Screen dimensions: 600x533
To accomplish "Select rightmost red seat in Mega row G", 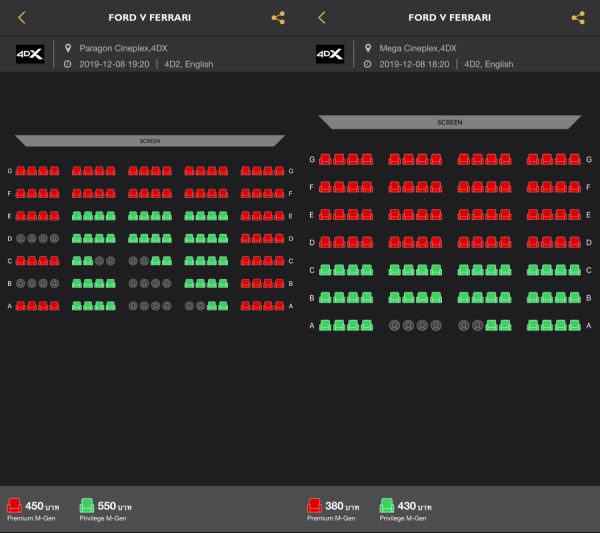I will [x=574, y=159].
